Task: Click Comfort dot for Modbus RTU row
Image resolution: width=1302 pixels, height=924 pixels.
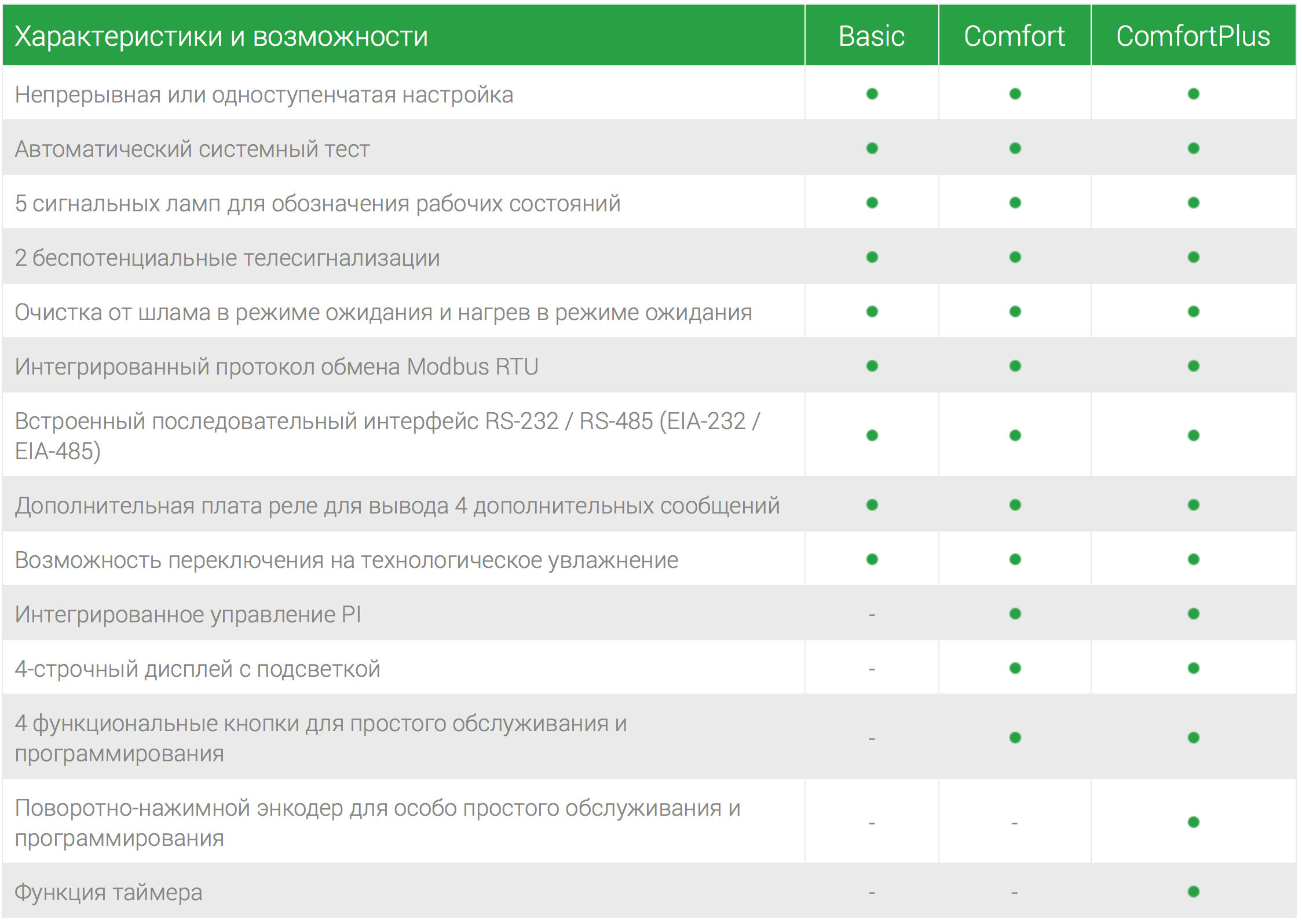Action: (1015, 366)
